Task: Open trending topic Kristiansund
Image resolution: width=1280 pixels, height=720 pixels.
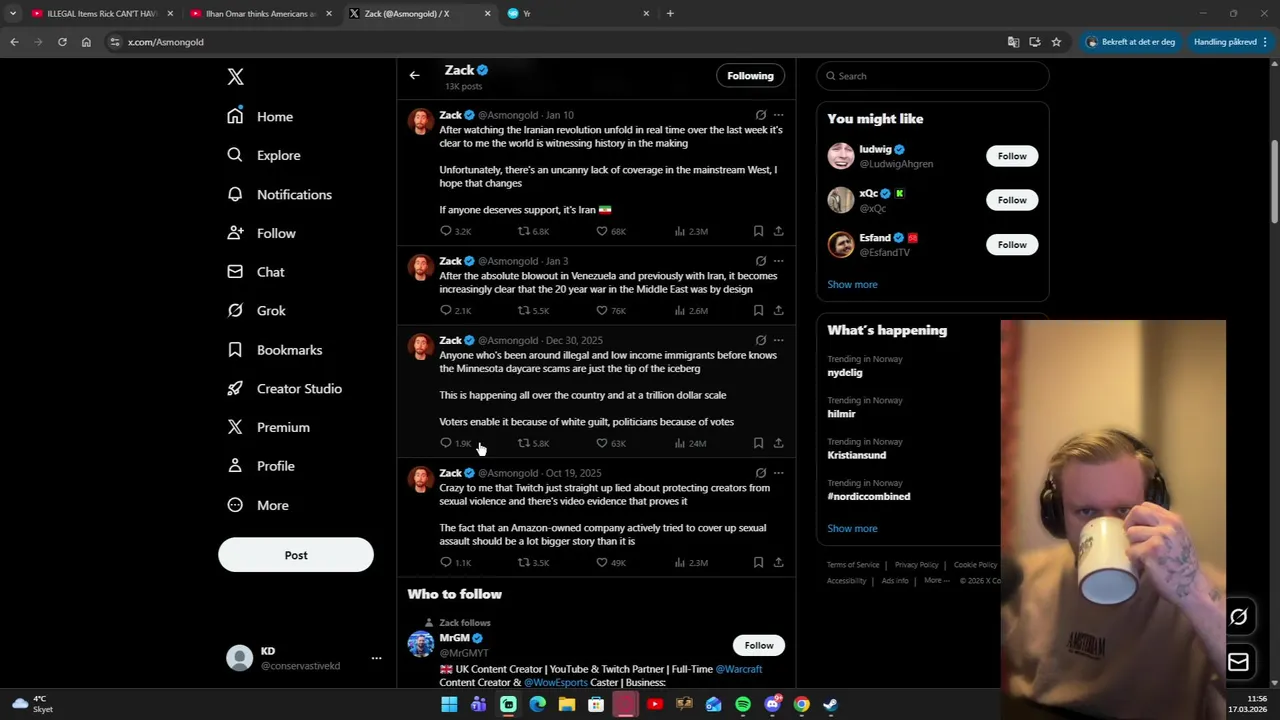Action: pos(857,455)
